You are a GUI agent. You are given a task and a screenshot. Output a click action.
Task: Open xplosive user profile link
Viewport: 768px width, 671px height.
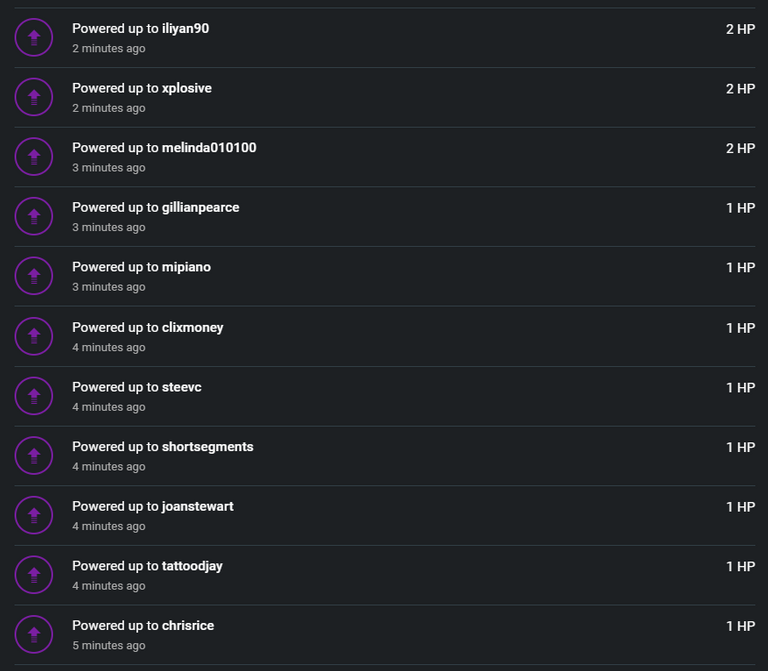click(x=187, y=89)
